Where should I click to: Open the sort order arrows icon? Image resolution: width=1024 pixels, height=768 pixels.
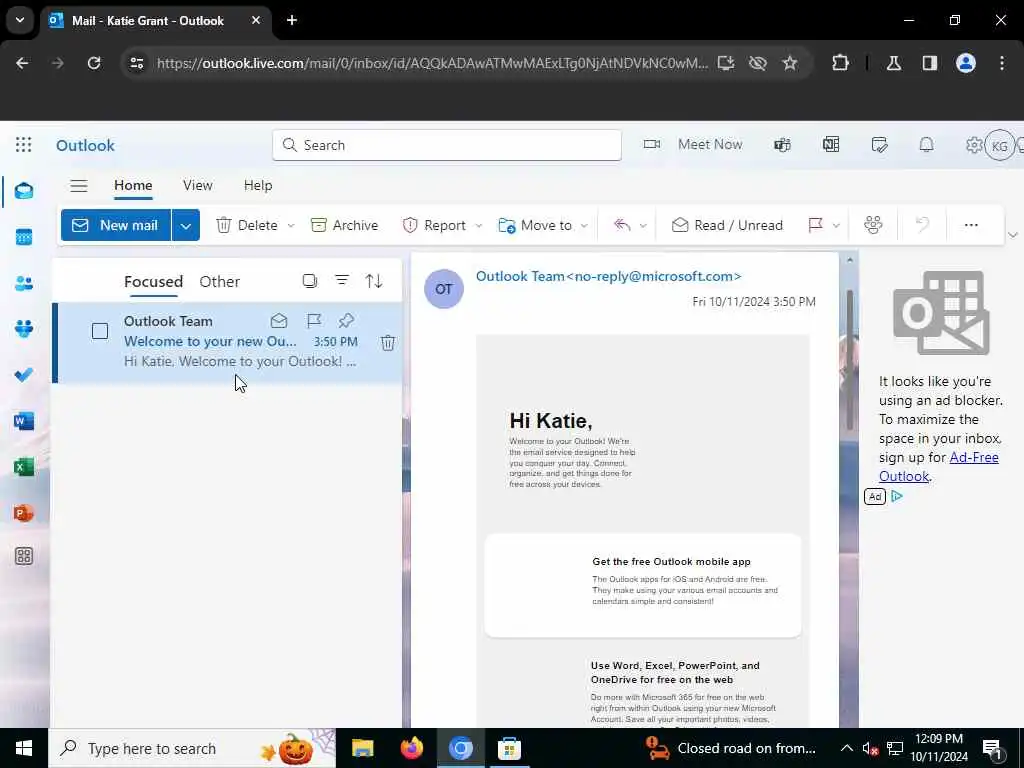click(x=374, y=281)
